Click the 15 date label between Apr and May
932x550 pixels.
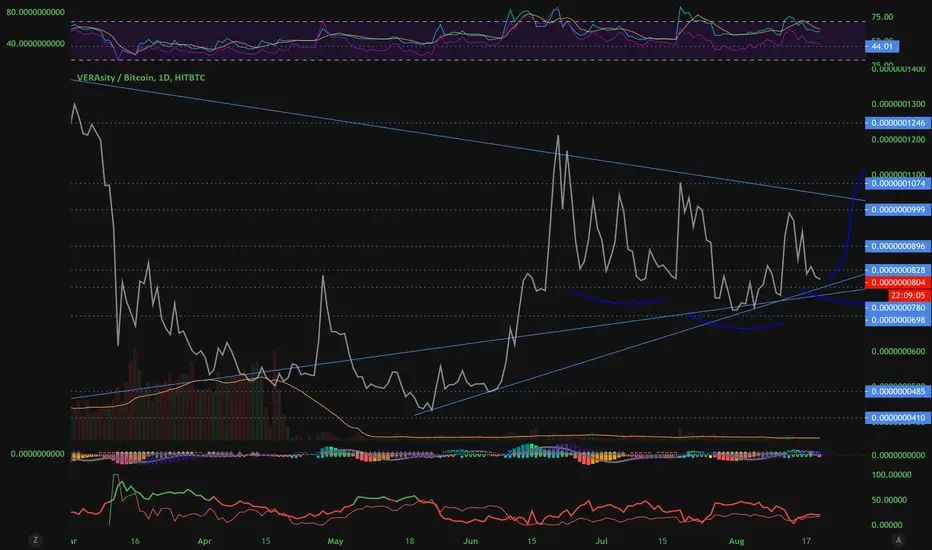pyautogui.click(x=266, y=541)
